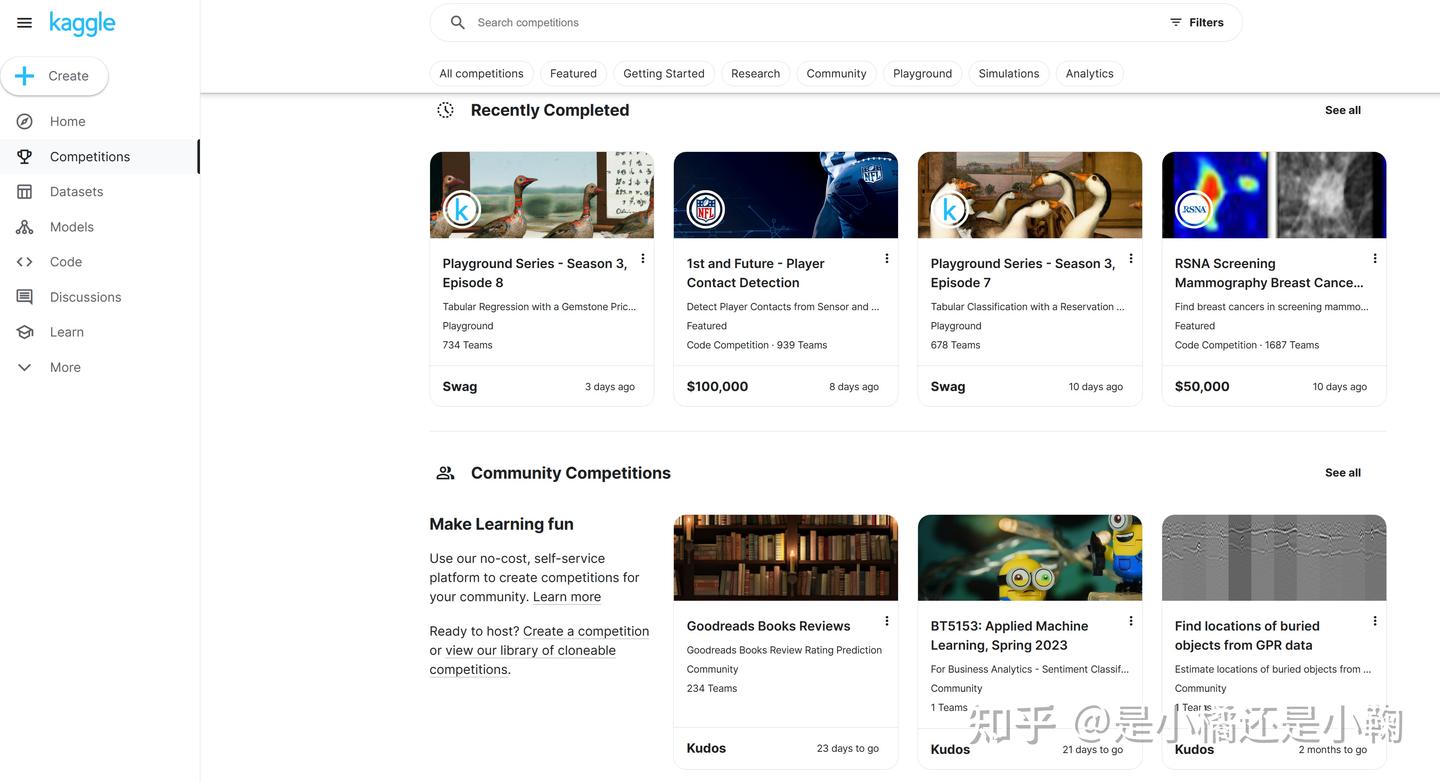Click the Kaggle badge on Episode 8 card
Screen dimensions: 1440x782
pyautogui.click(x=462, y=210)
